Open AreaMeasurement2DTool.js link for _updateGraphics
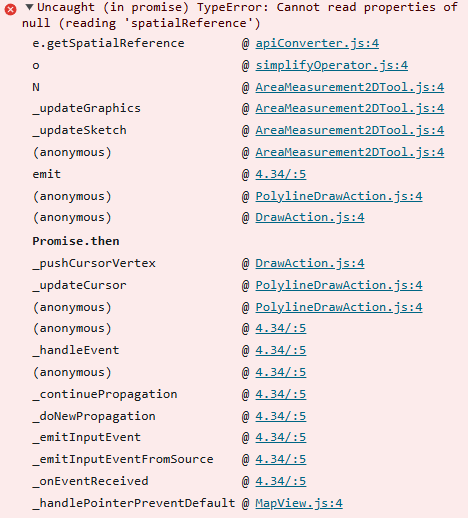Screen dimensions: 468x518 pos(350,108)
